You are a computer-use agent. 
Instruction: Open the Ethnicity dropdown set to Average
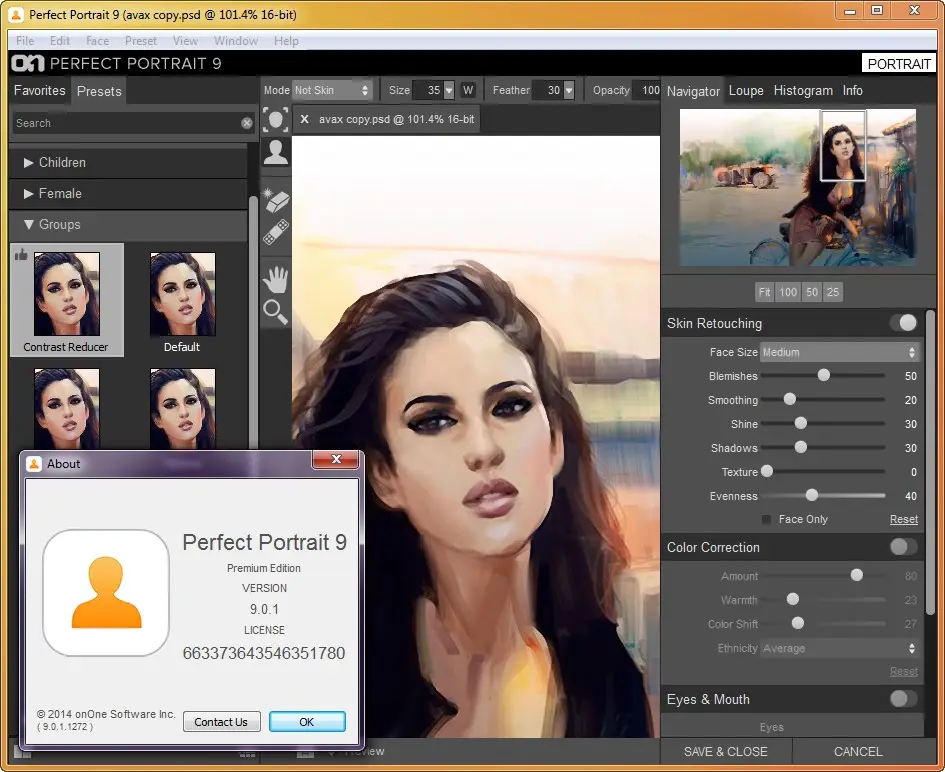[x=840, y=648]
